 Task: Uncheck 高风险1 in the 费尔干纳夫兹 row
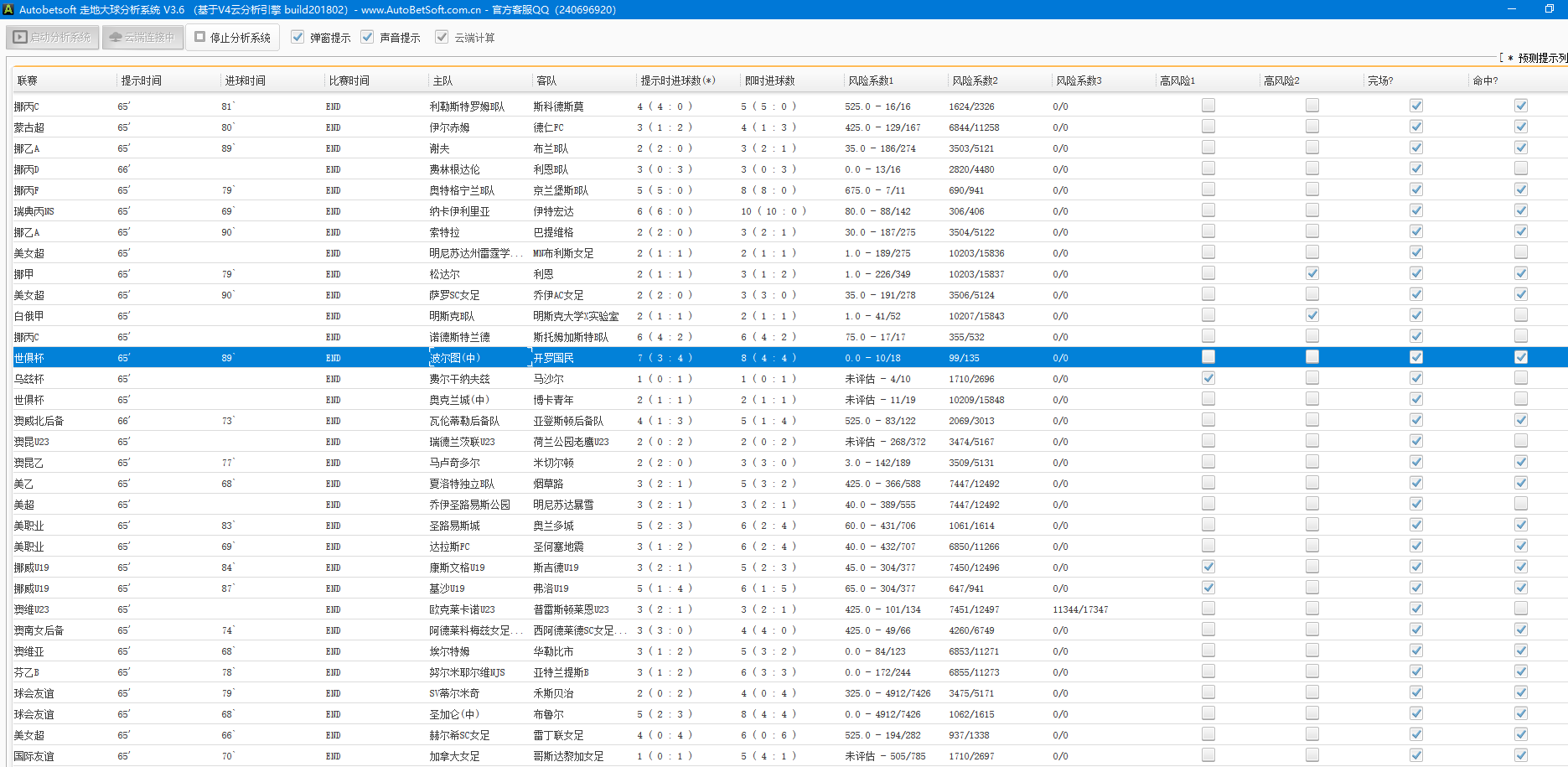1208,378
